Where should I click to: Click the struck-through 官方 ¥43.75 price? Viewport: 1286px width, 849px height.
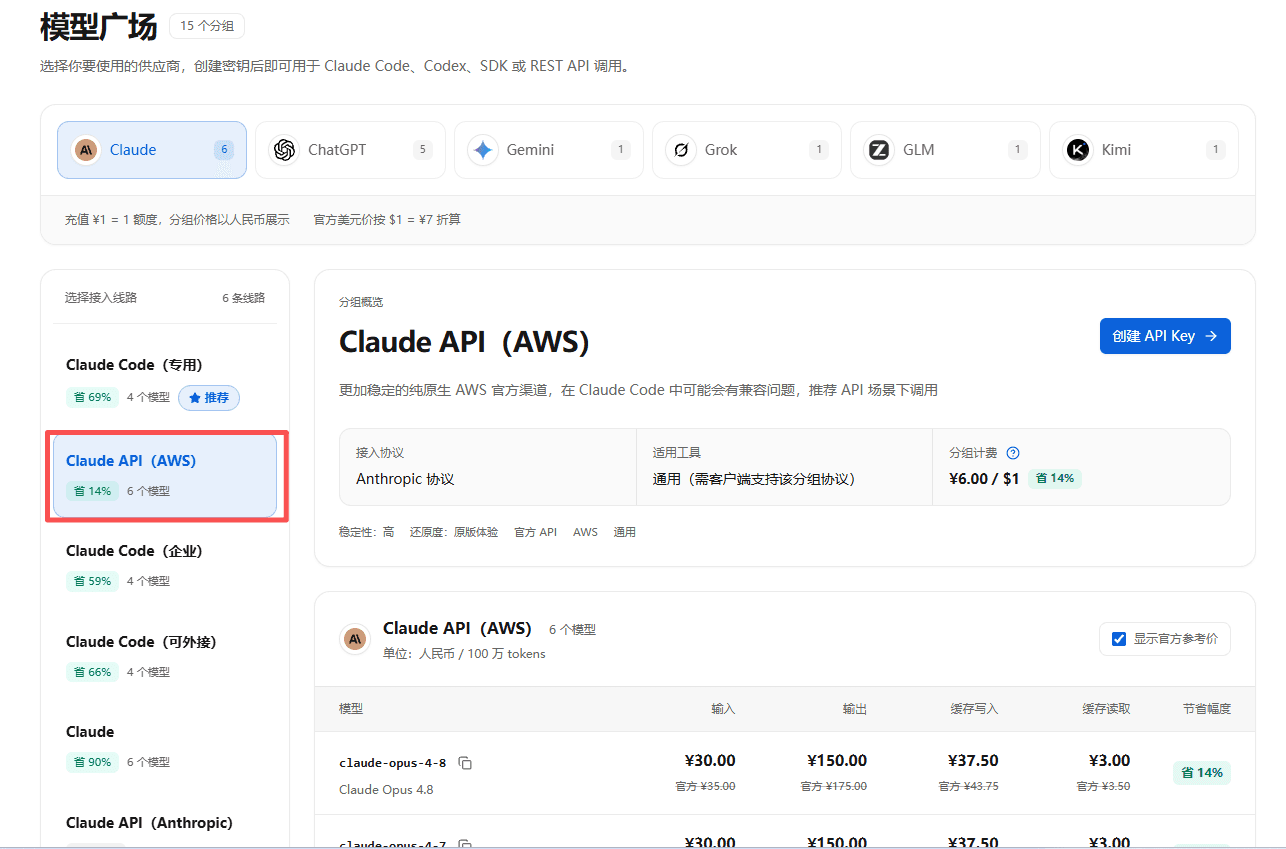[x=968, y=787]
